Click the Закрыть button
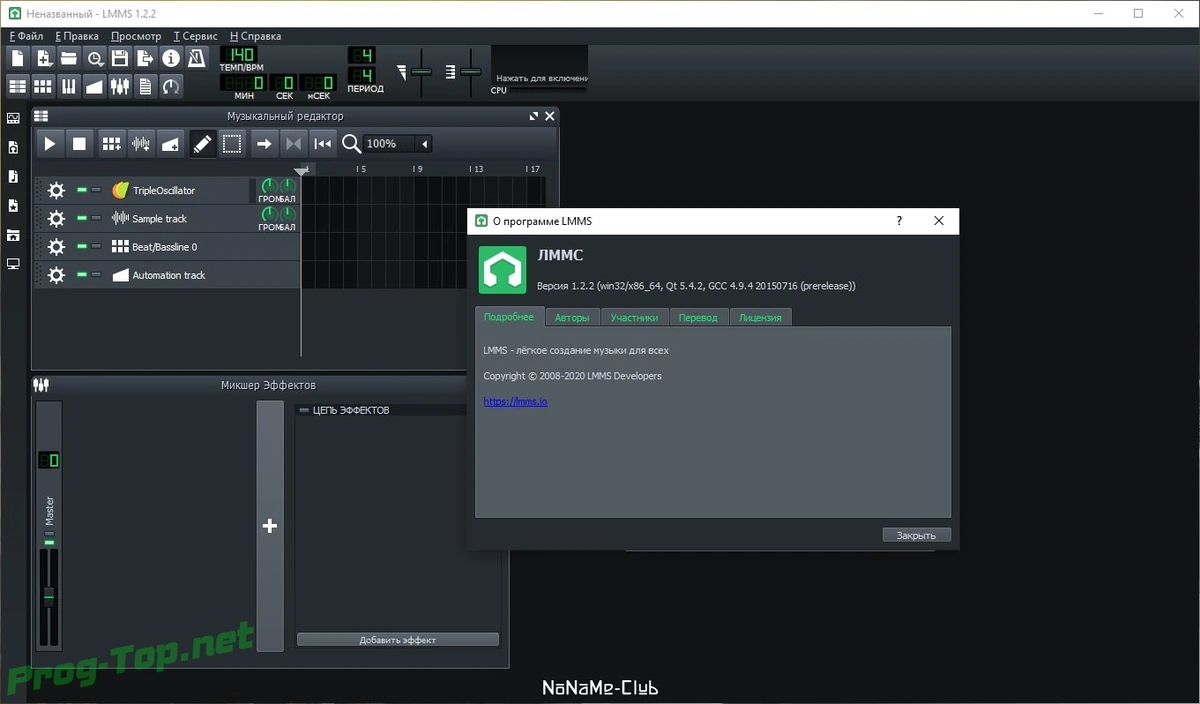Viewport: 1200px width, 704px height. tap(916, 535)
